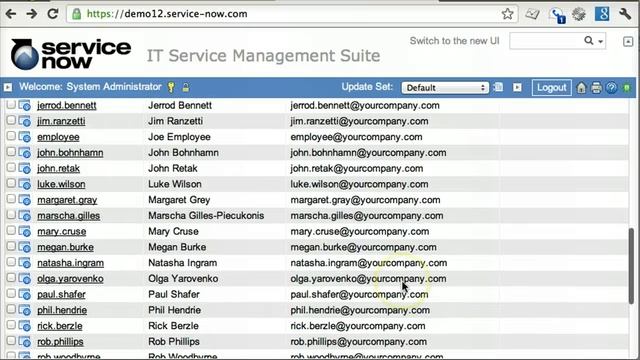Check the box for margaret.gray row
Screen dimensions: 640x360
[11, 199]
